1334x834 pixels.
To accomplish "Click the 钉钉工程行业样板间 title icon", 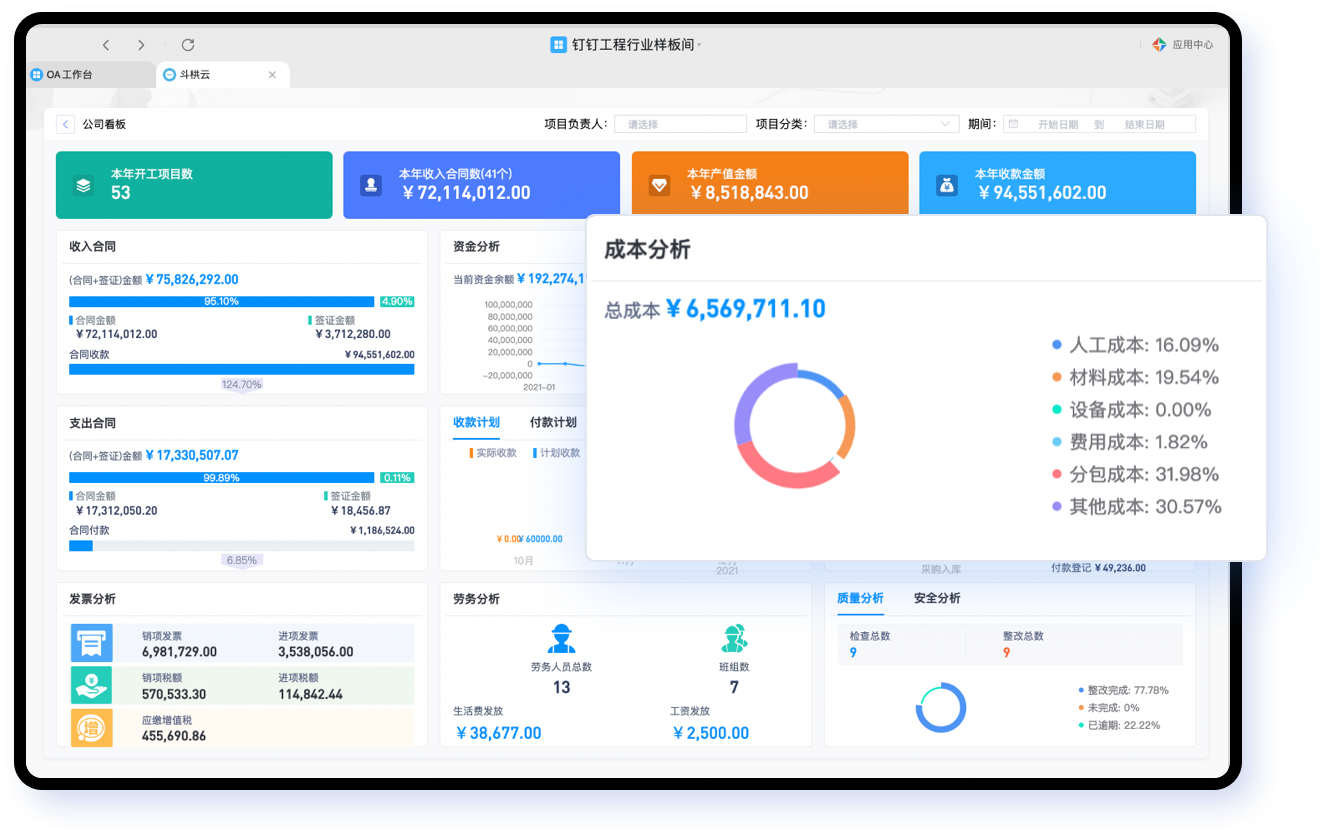I will click(558, 45).
